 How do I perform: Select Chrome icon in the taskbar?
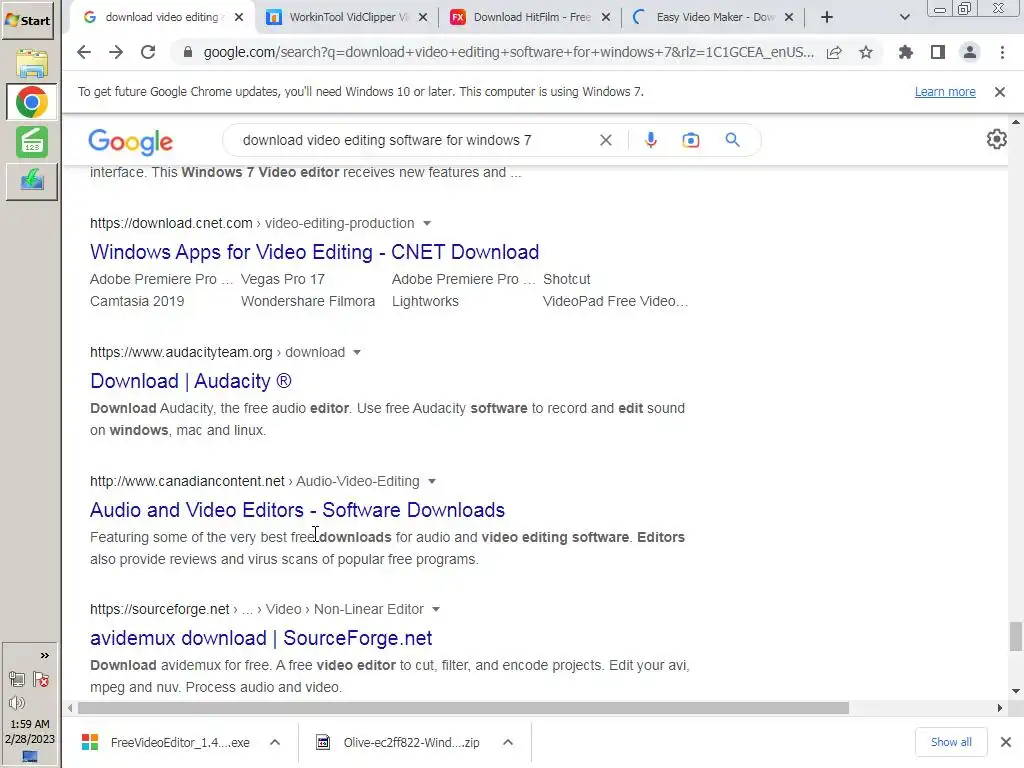point(31,103)
